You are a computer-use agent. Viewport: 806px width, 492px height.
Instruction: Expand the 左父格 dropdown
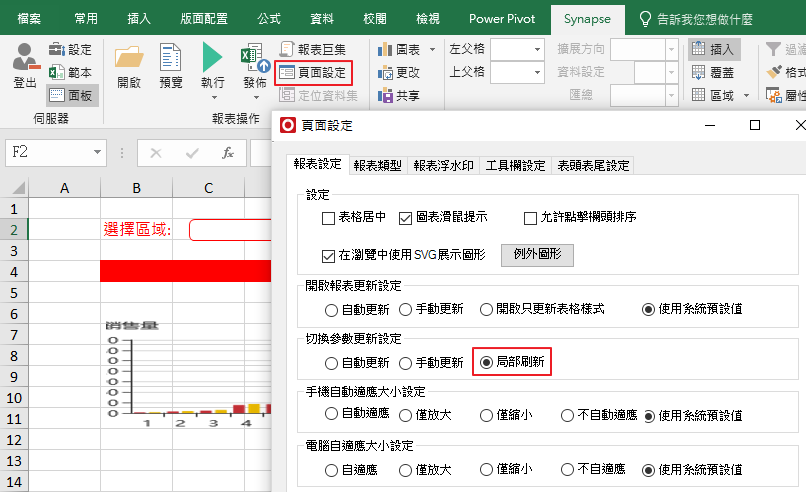click(537, 49)
